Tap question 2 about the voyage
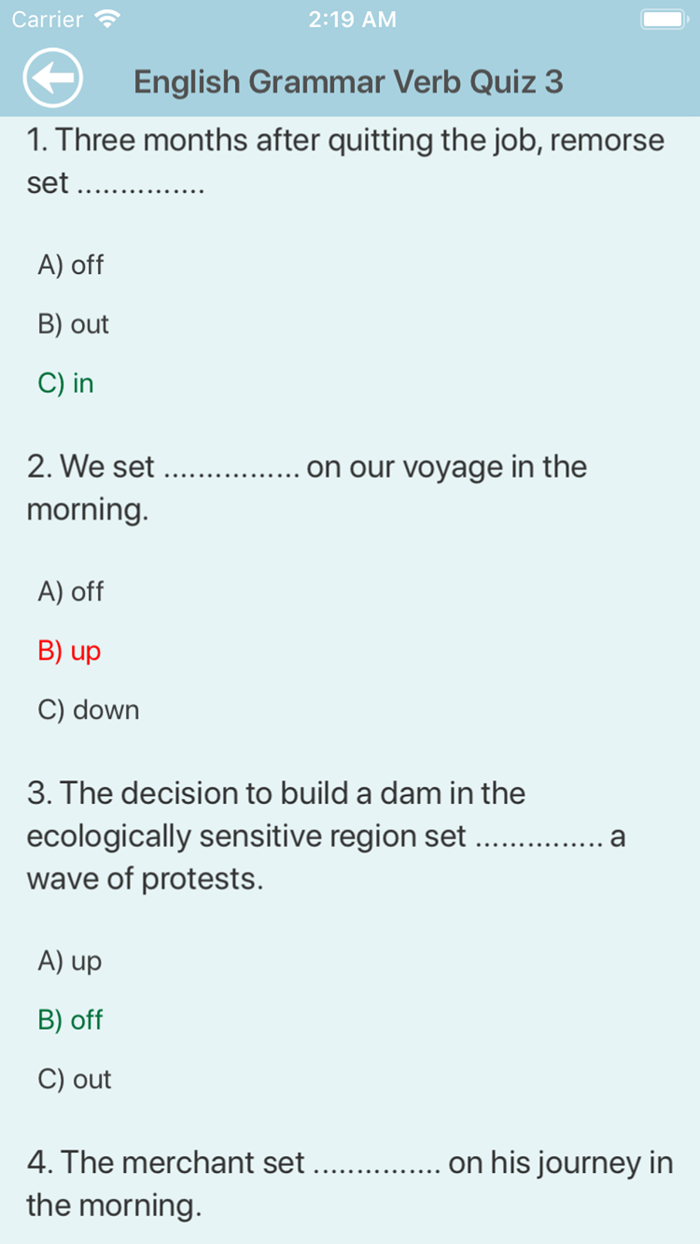This screenshot has width=700, height=1244. pyautogui.click(x=307, y=488)
